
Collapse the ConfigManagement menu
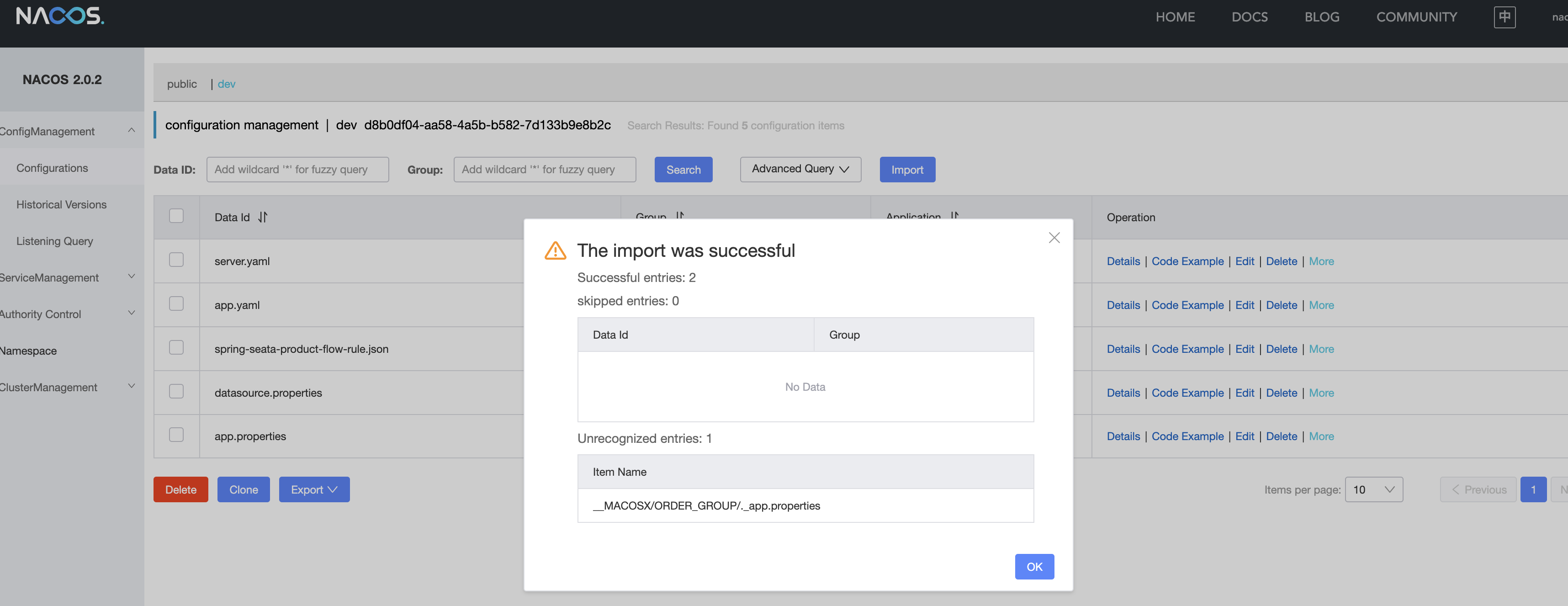coord(131,130)
